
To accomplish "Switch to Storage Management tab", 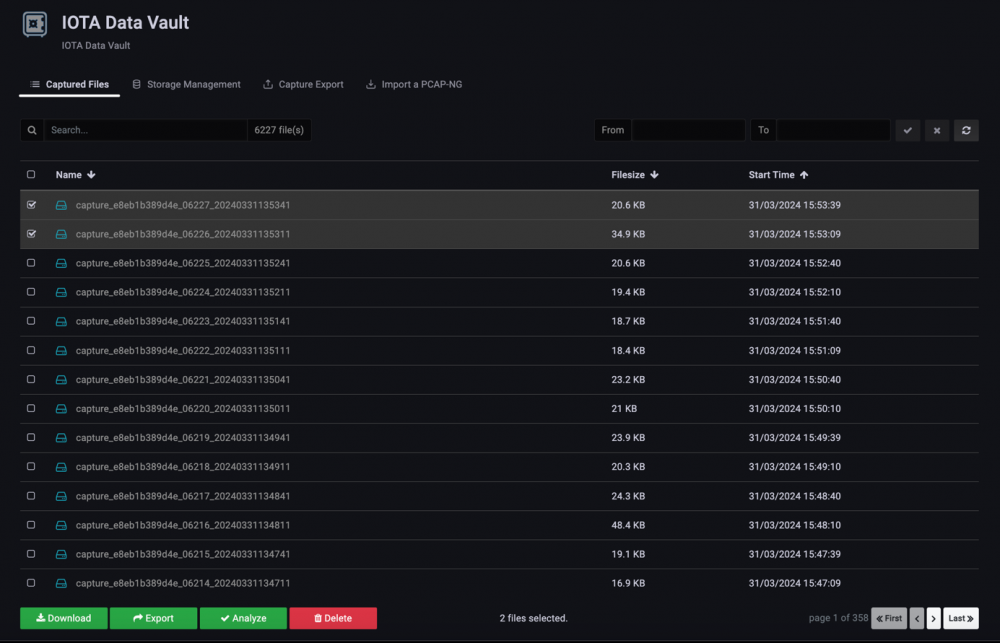I will 186,85.
